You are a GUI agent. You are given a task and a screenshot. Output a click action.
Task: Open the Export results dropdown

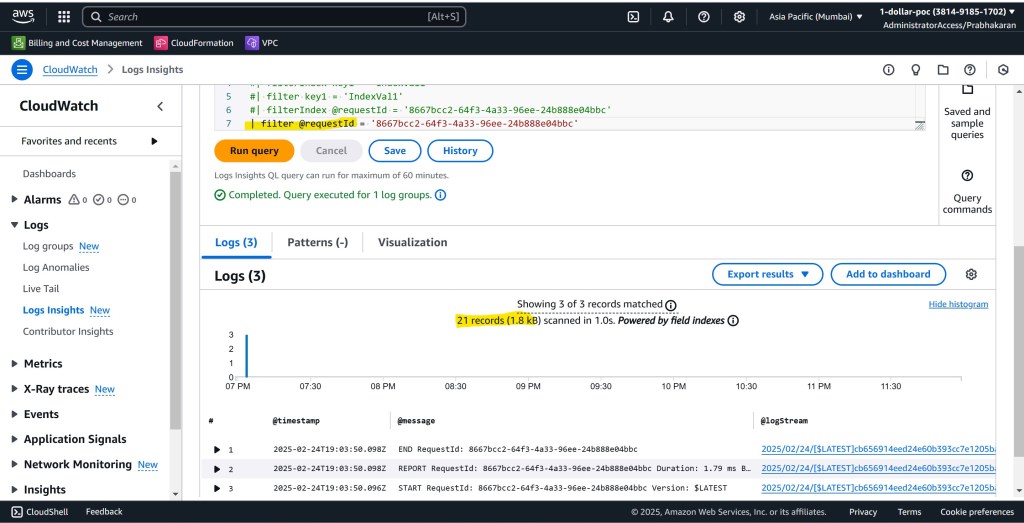pyautogui.click(x=767, y=274)
